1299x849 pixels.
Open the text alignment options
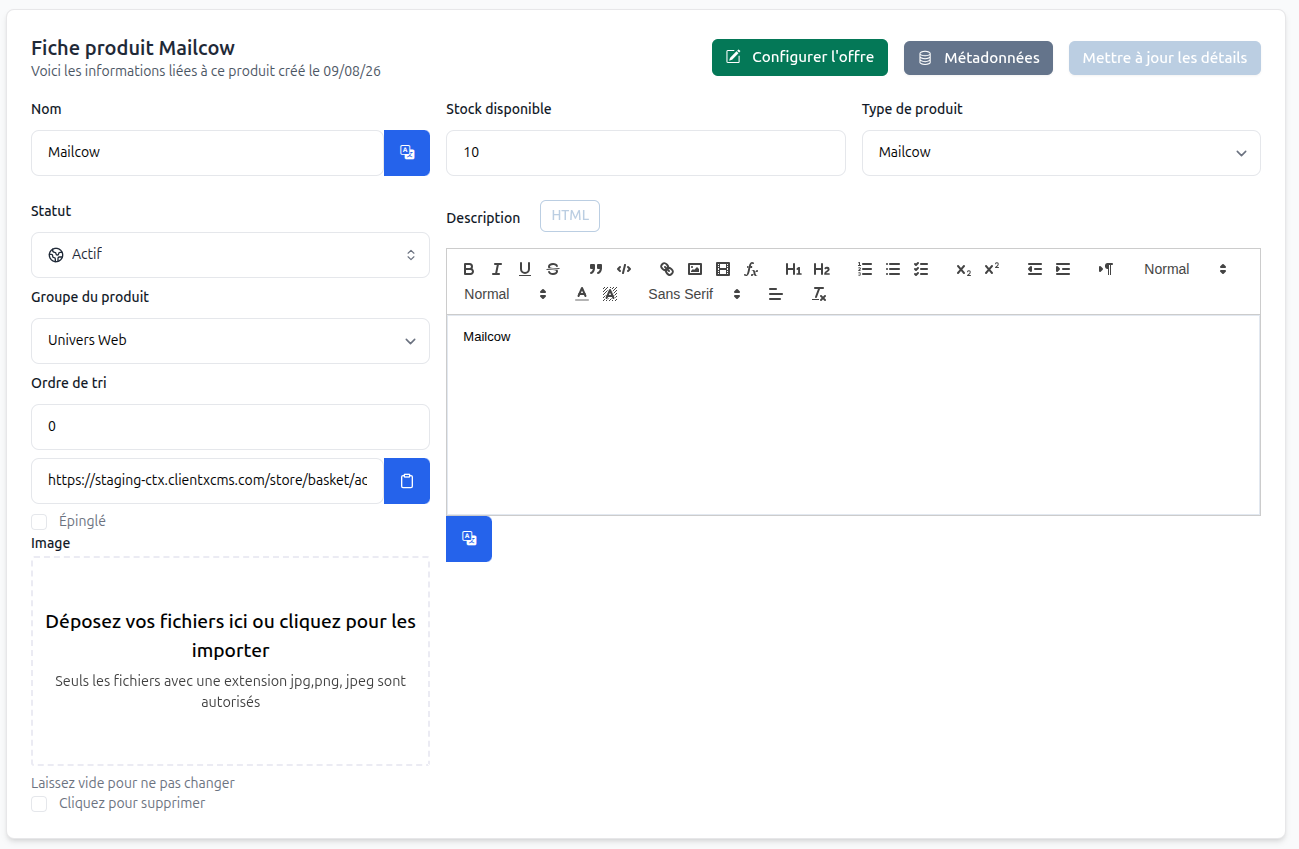(775, 294)
